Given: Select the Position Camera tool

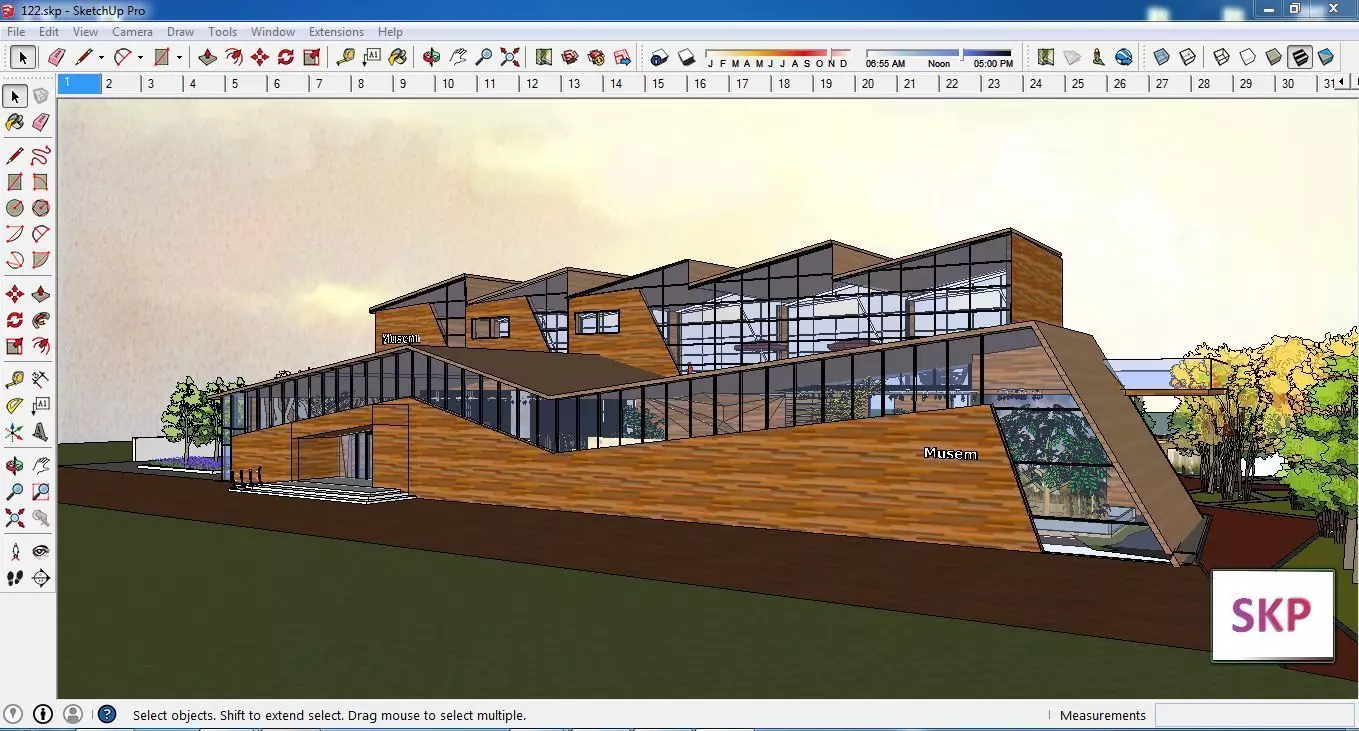Looking at the screenshot, I should (15, 552).
